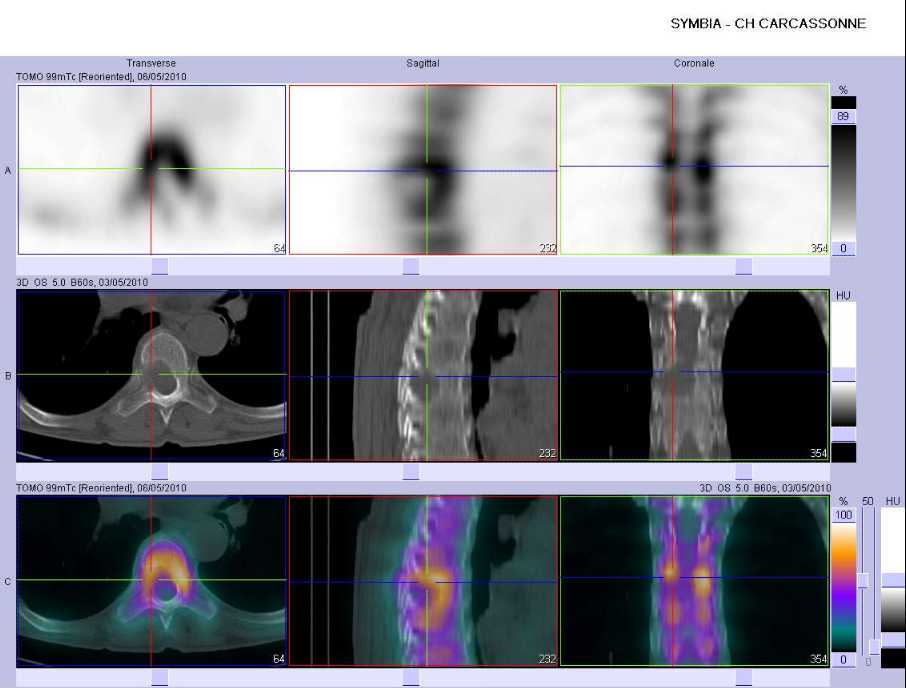Grab slice slider thumb under SPECT sagittal view

[x=411, y=266]
